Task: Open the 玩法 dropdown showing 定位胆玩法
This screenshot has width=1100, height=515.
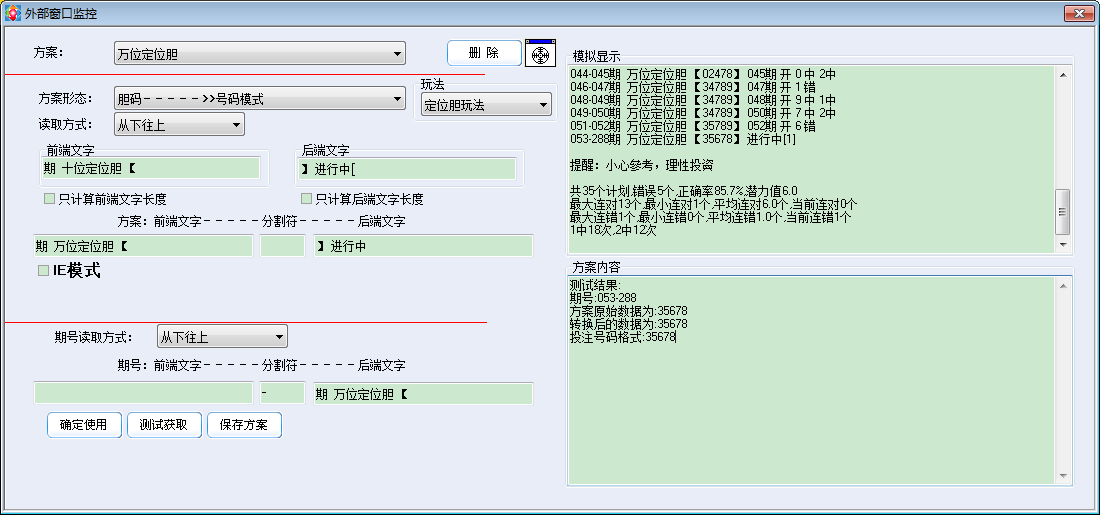Action: 486,104
